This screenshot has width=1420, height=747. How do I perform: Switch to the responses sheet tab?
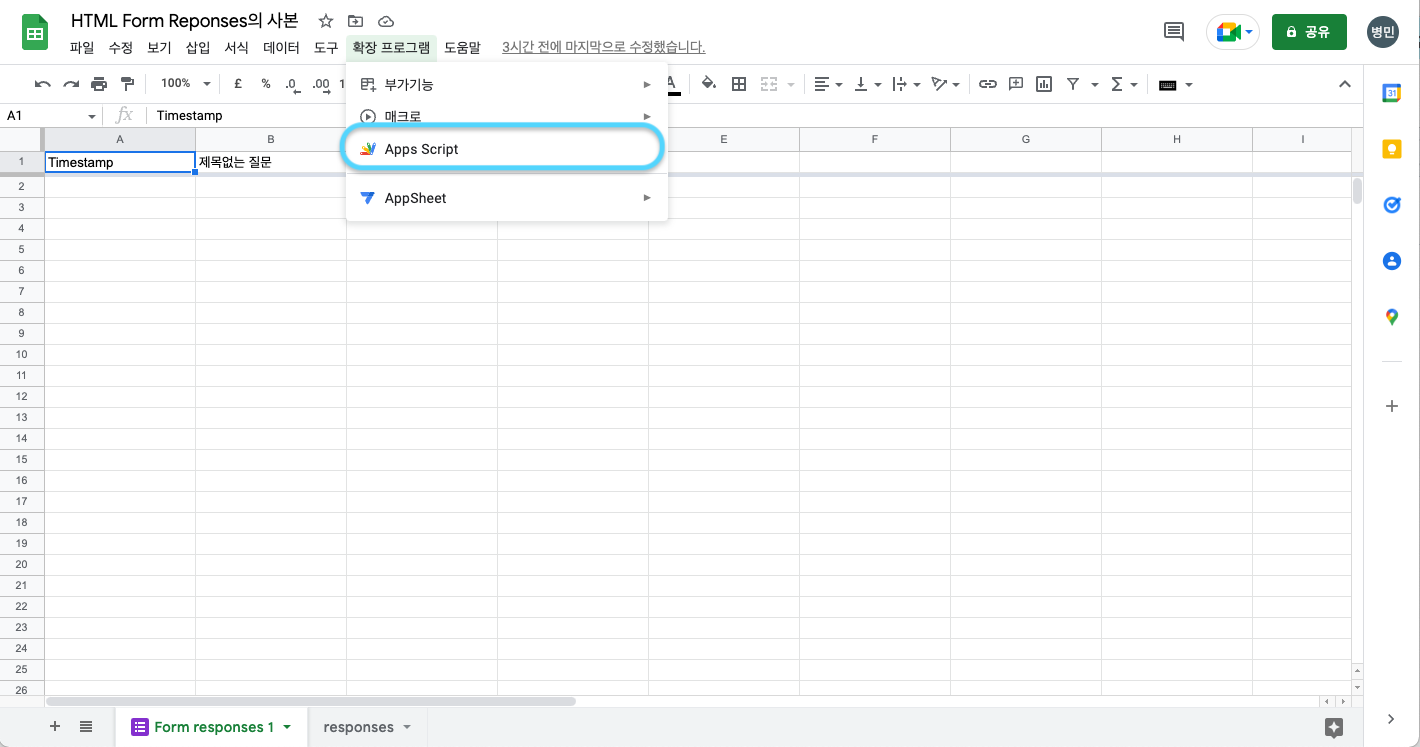point(367,727)
